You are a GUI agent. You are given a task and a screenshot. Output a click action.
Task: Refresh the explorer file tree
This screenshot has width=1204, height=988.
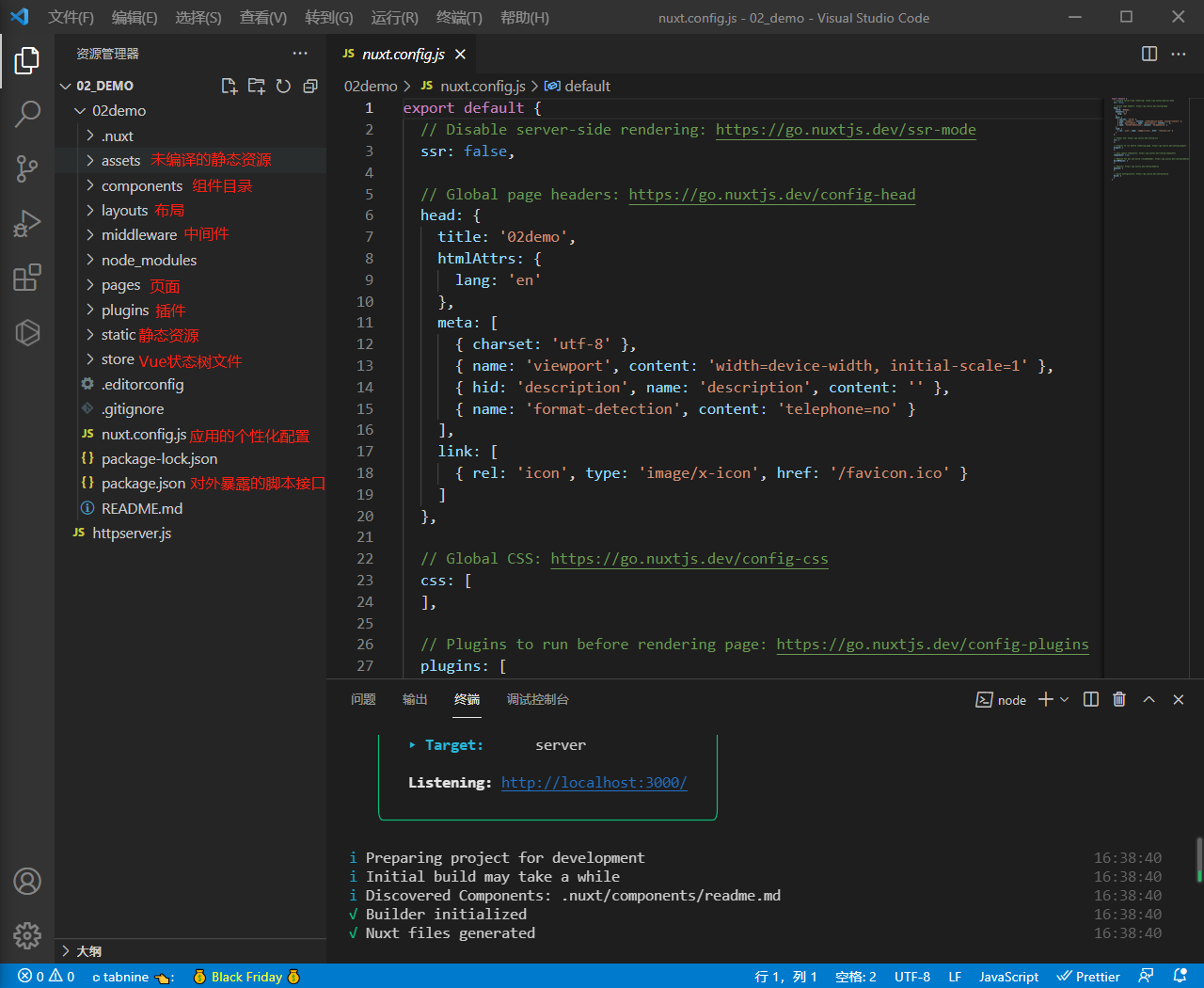click(283, 87)
